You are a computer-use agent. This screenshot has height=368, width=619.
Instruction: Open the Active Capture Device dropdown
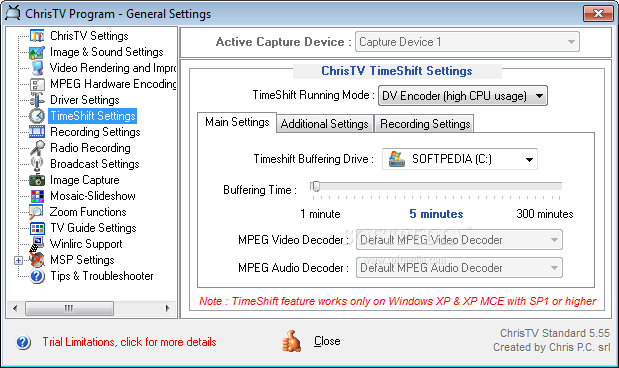pyautogui.click(x=467, y=42)
